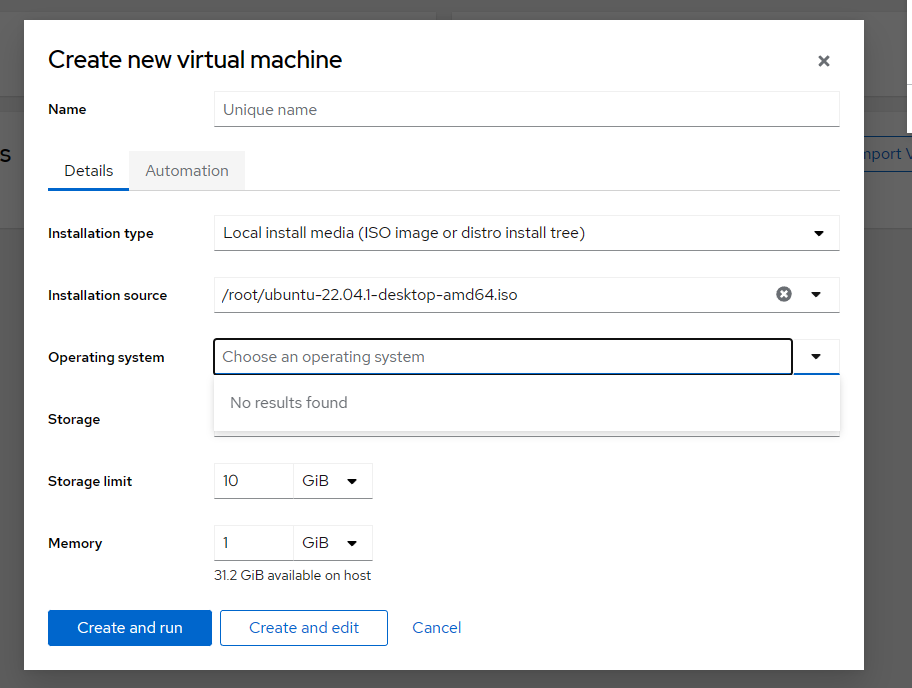Switch to the Automation tab
The height and width of the screenshot is (688, 912).
186,170
